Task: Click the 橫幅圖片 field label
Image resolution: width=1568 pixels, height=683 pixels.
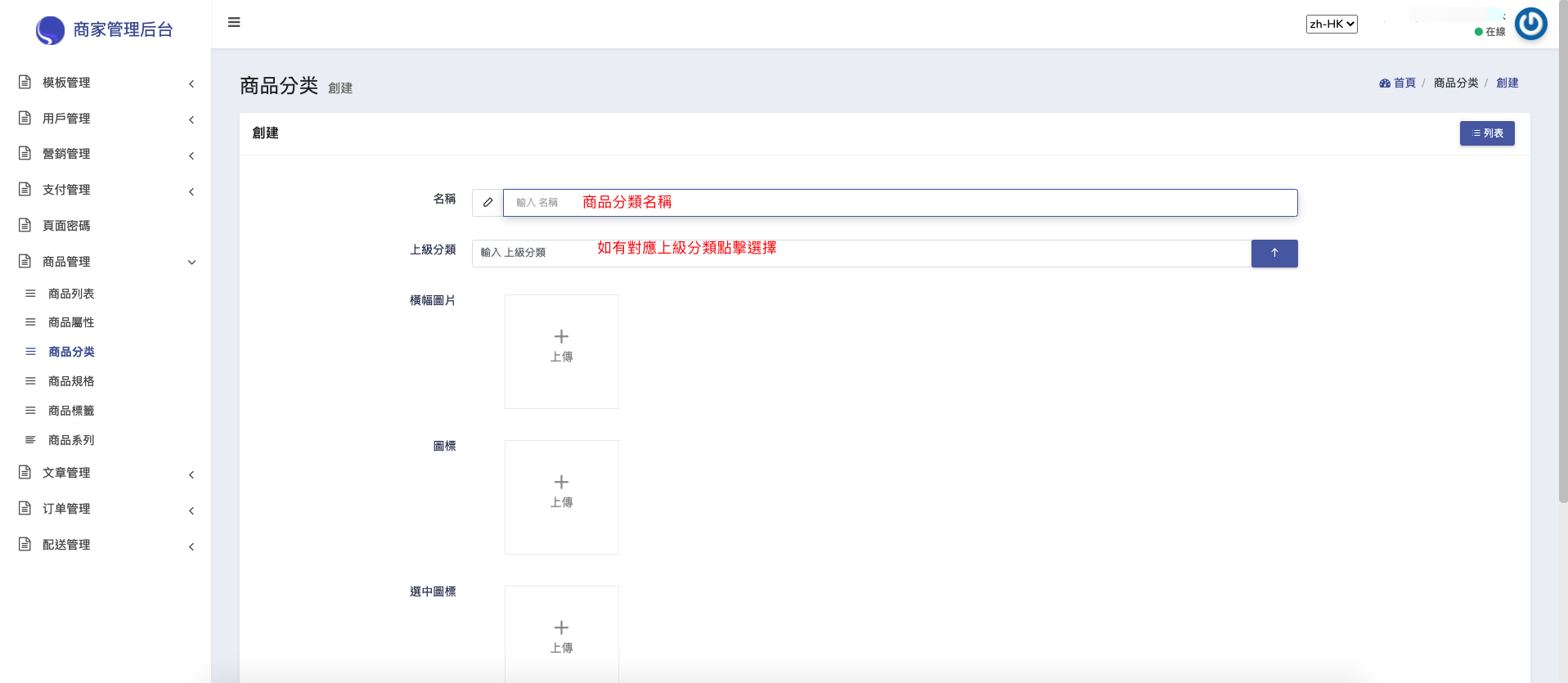Action: point(433,301)
